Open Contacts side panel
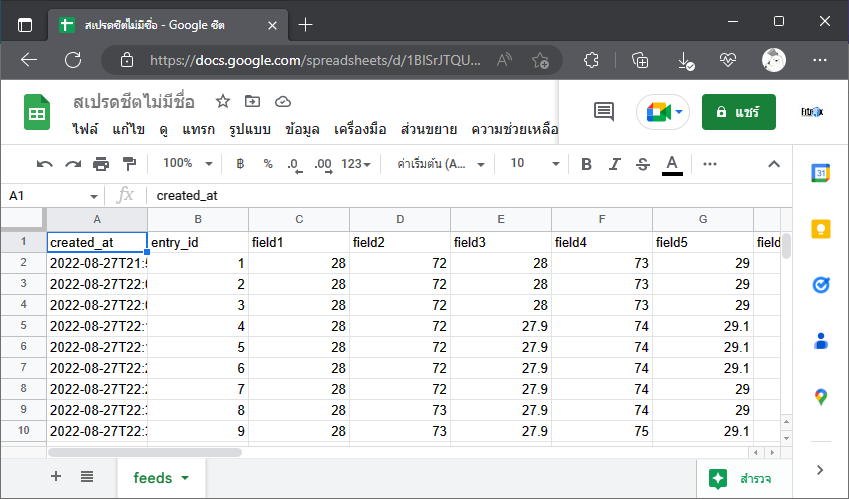Viewport: 849px width, 499px height. [821, 341]
